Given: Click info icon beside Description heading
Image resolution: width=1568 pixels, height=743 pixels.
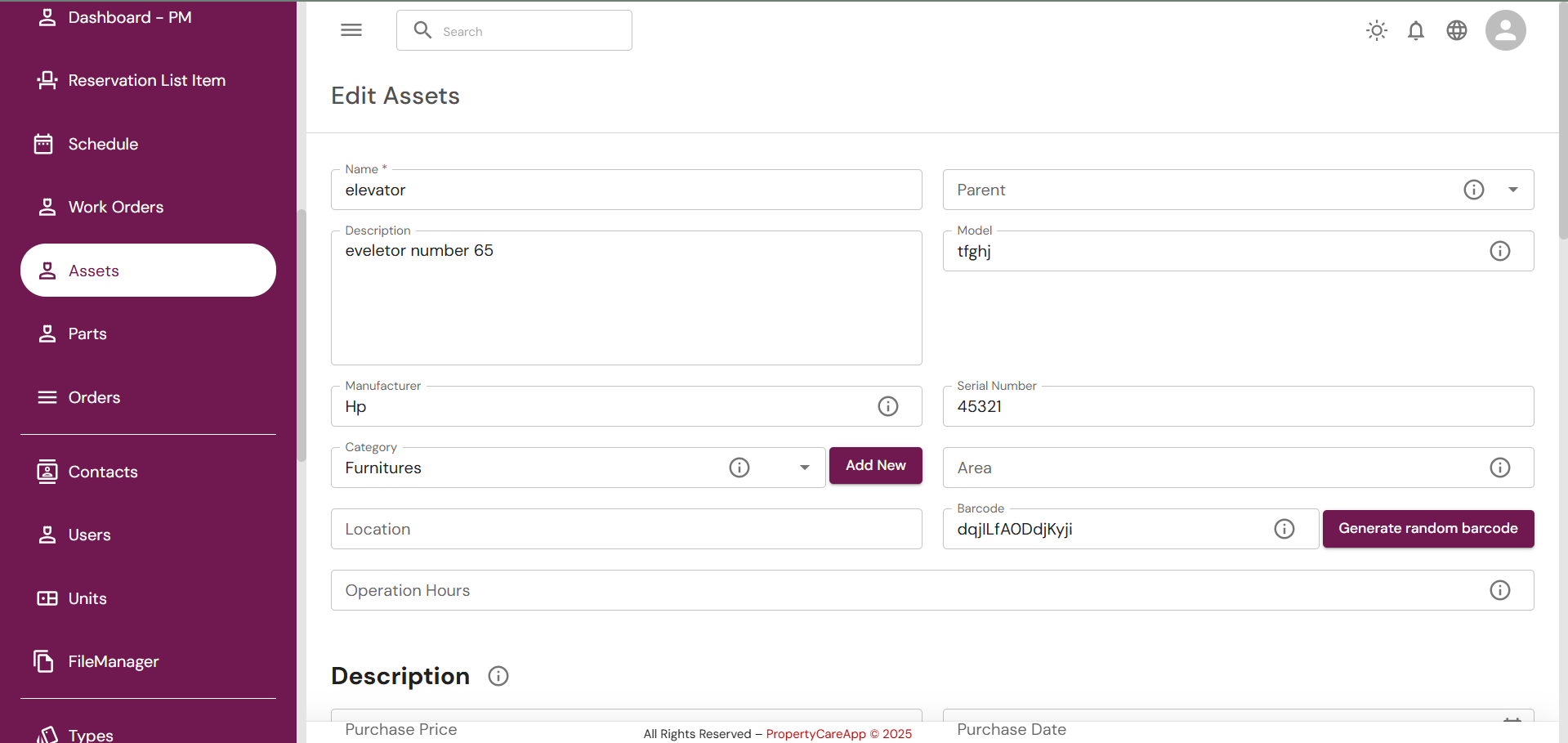Looking at the screenshot, I should coord(498,676).
